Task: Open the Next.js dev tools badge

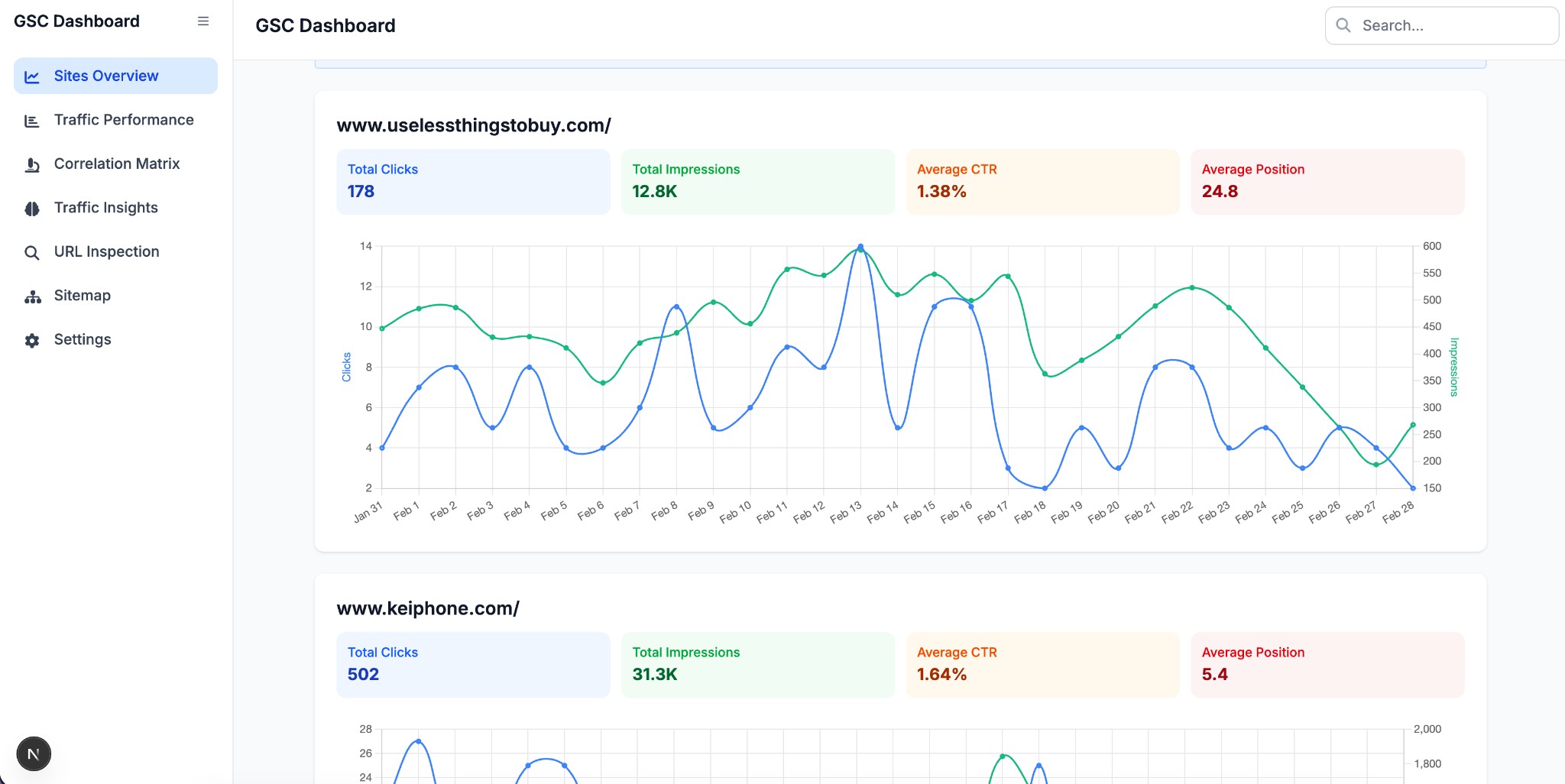Action: tap(34, 754)
